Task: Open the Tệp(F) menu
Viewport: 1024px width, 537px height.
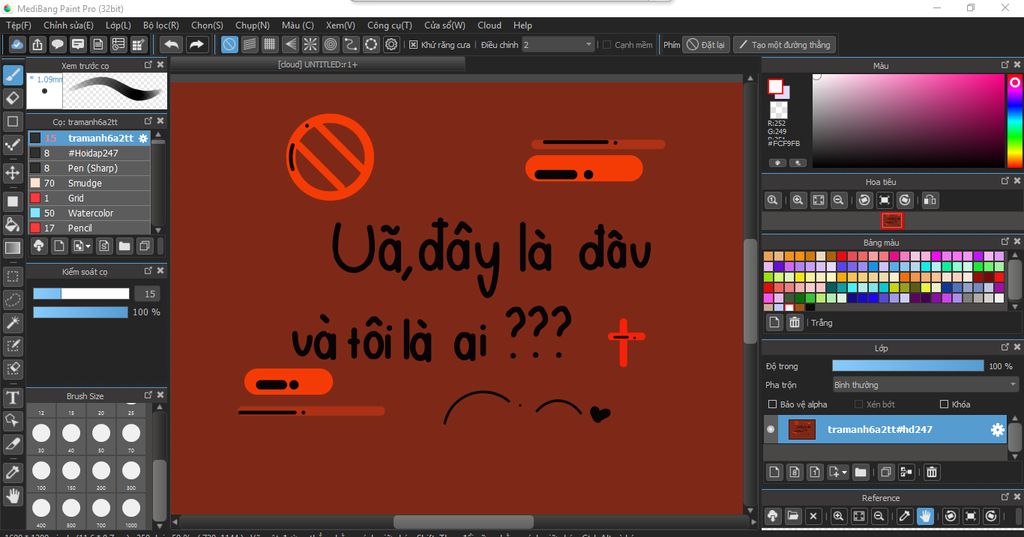Action: coord(19,25)
